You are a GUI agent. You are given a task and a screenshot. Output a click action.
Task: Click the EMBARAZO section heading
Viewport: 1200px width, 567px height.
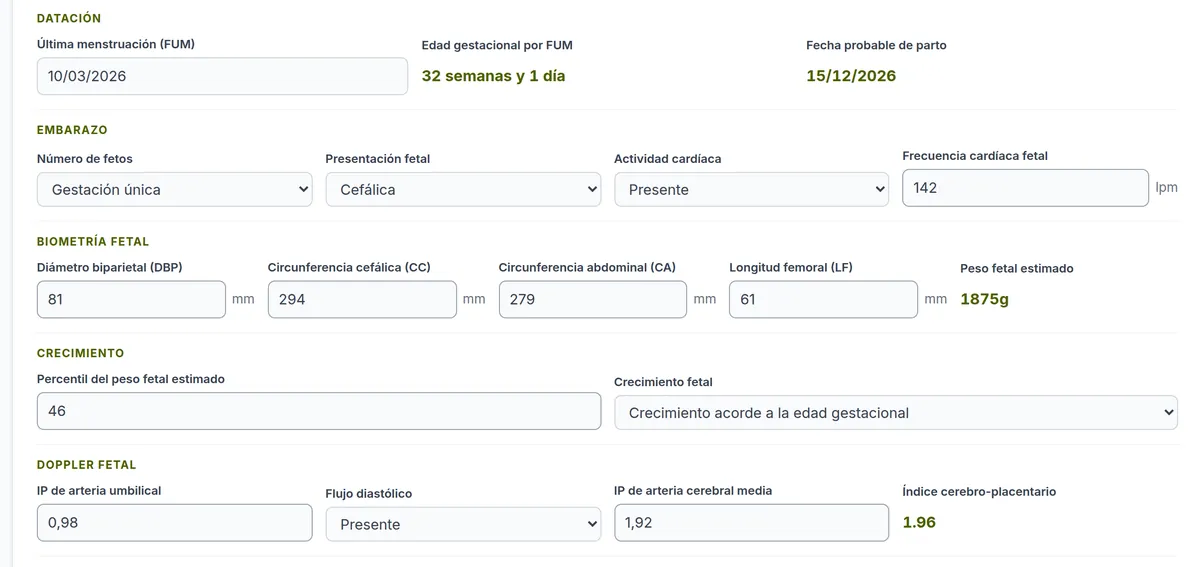click(x=72, y=130)
